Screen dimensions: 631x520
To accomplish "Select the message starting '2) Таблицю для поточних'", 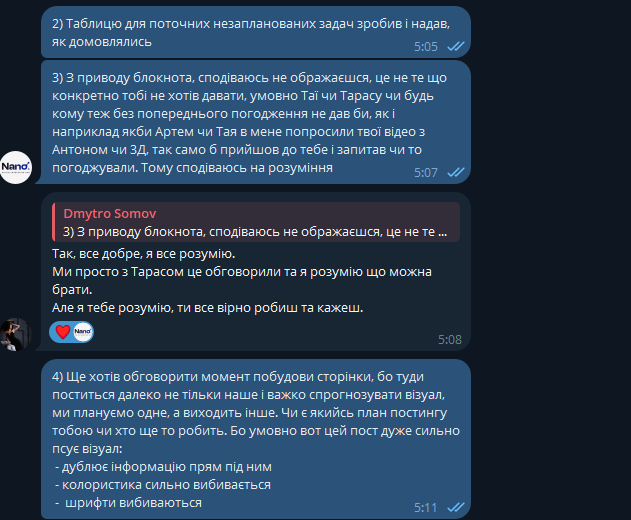I will click(x=256, y=32).
